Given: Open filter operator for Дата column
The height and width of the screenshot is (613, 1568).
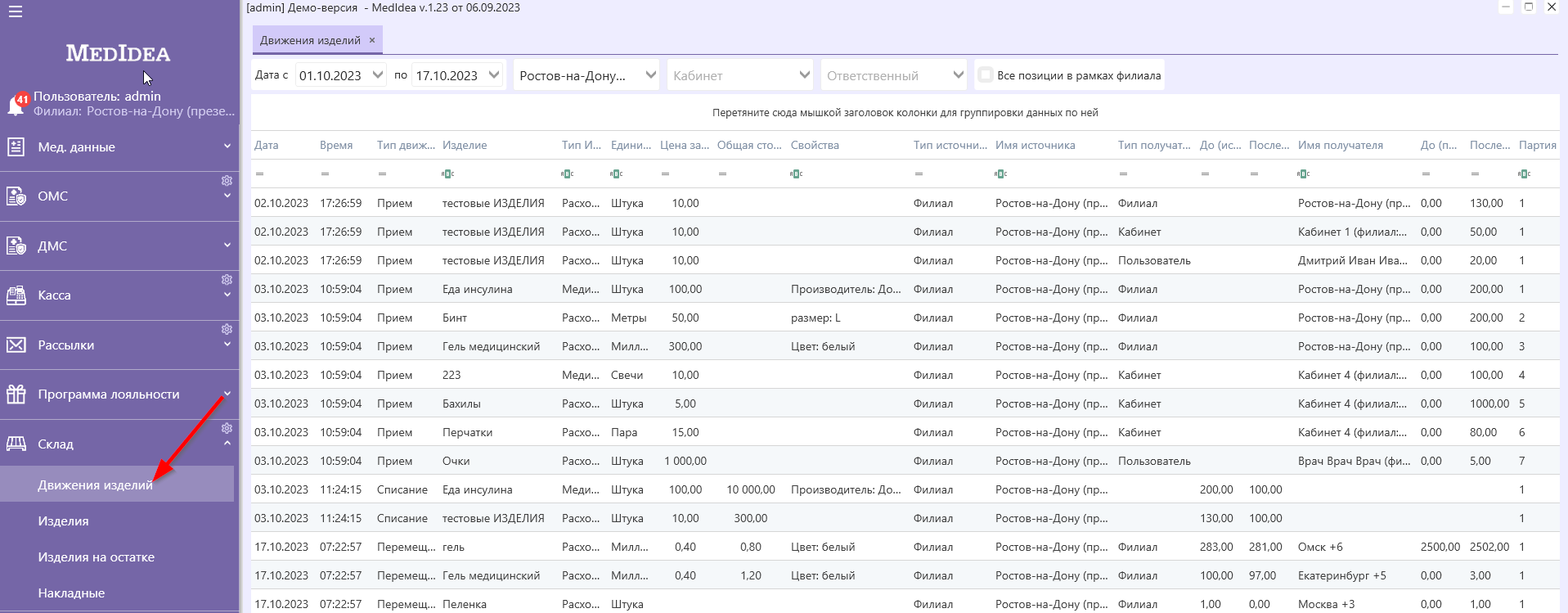Looking at the screenshot, I should (x=259, y=174).
